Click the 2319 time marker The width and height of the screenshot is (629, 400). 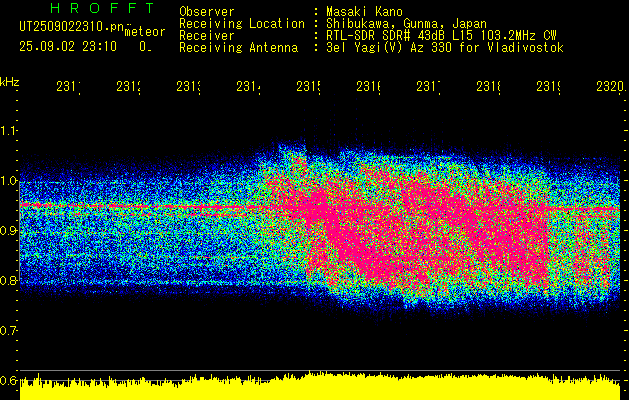[x=548, y=87]
